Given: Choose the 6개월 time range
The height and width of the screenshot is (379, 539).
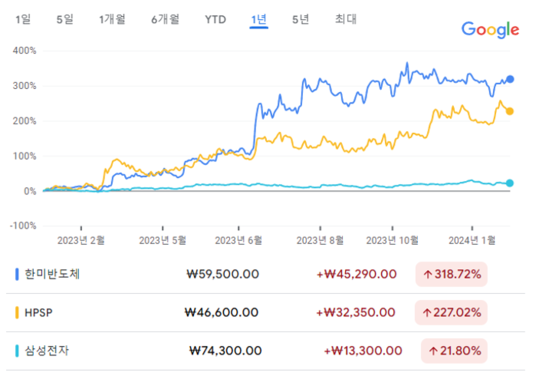Looking at the screenshot, I should 165,20.
